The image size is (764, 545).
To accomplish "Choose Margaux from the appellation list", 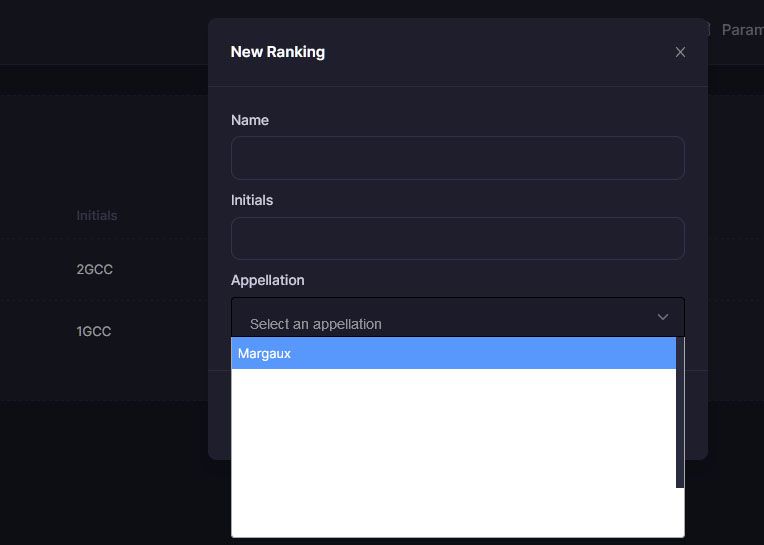I will [x=454, y=353].
